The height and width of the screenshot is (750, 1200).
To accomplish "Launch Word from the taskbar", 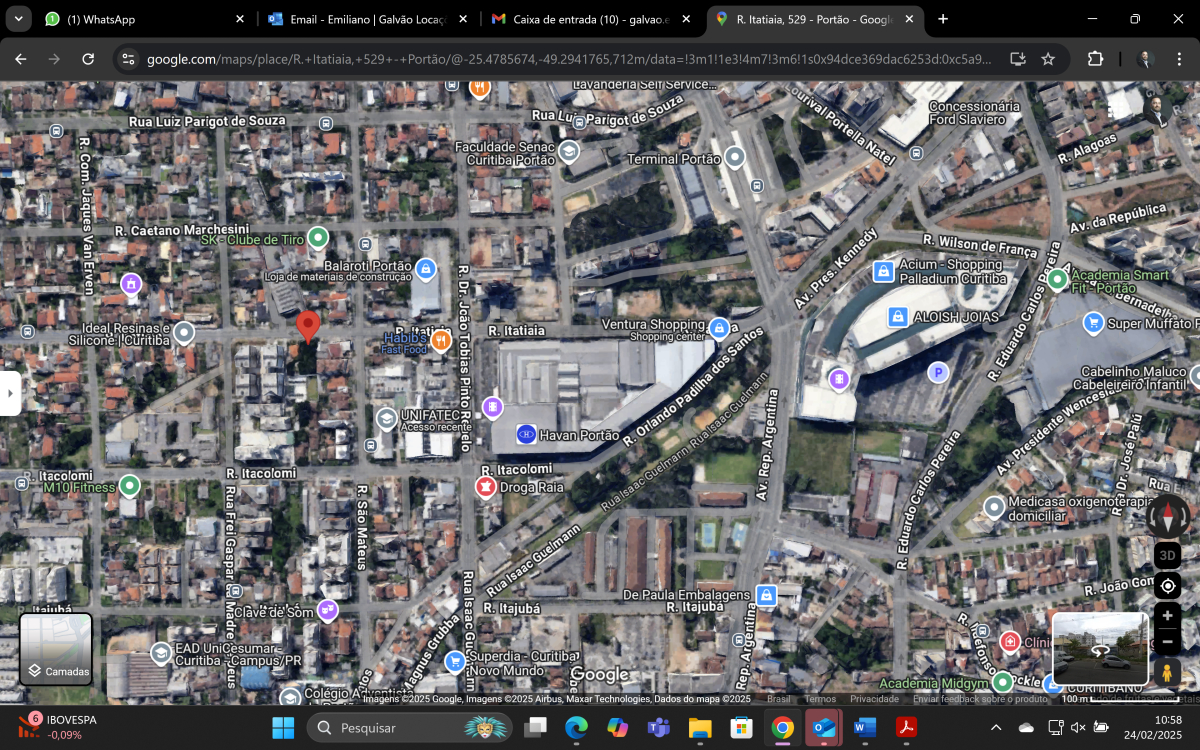I will point(865,727).
